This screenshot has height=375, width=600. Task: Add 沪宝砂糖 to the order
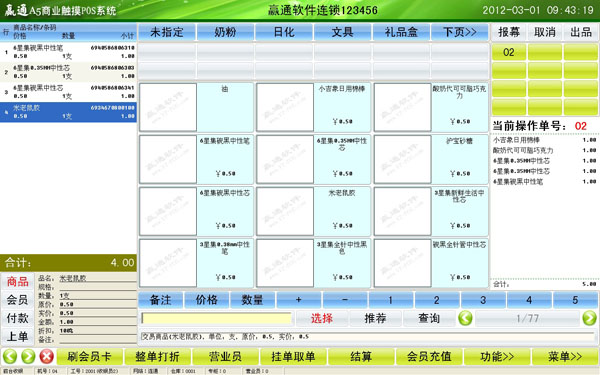(431, 159)
